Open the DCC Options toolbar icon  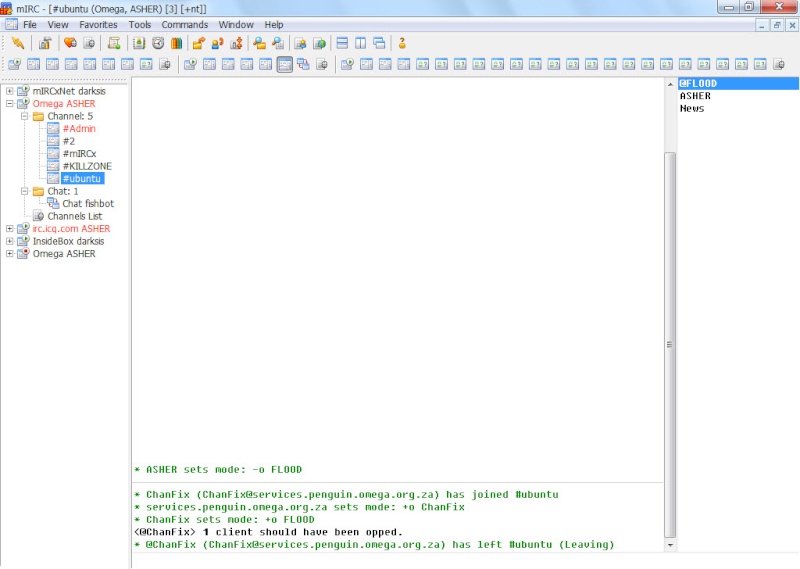tap(236, 43)
